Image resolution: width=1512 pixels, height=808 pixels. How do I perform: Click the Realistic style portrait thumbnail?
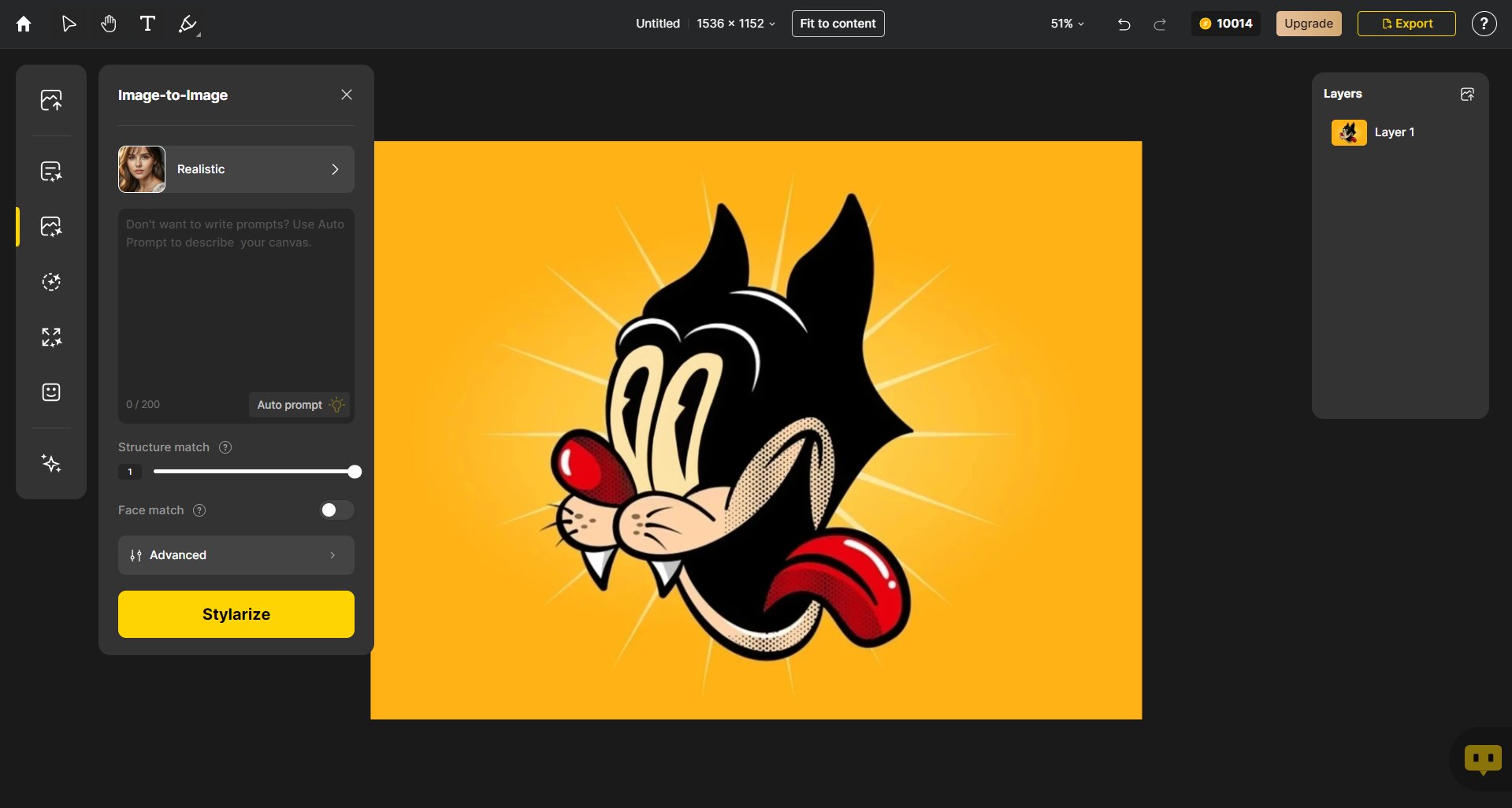click(142, 169)
